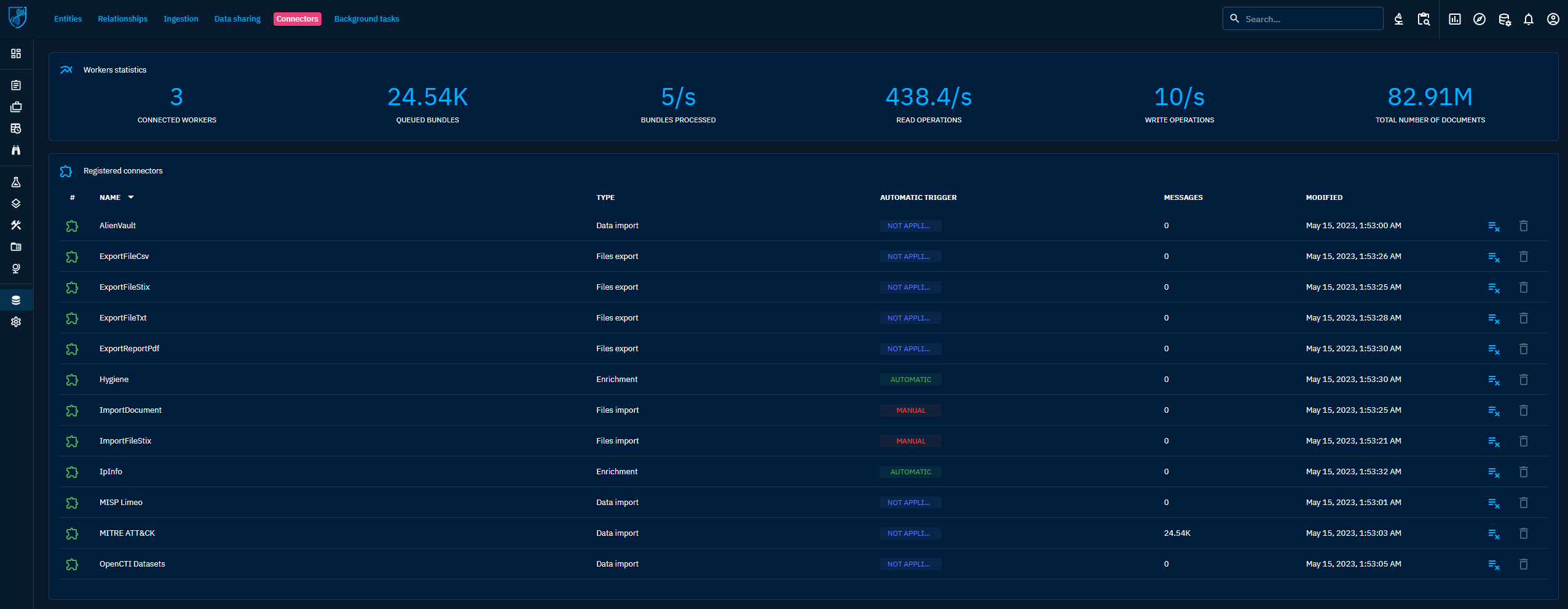Sort connectors by Name column arrow
Screen dimensions: 1568x609
point(131,197)
